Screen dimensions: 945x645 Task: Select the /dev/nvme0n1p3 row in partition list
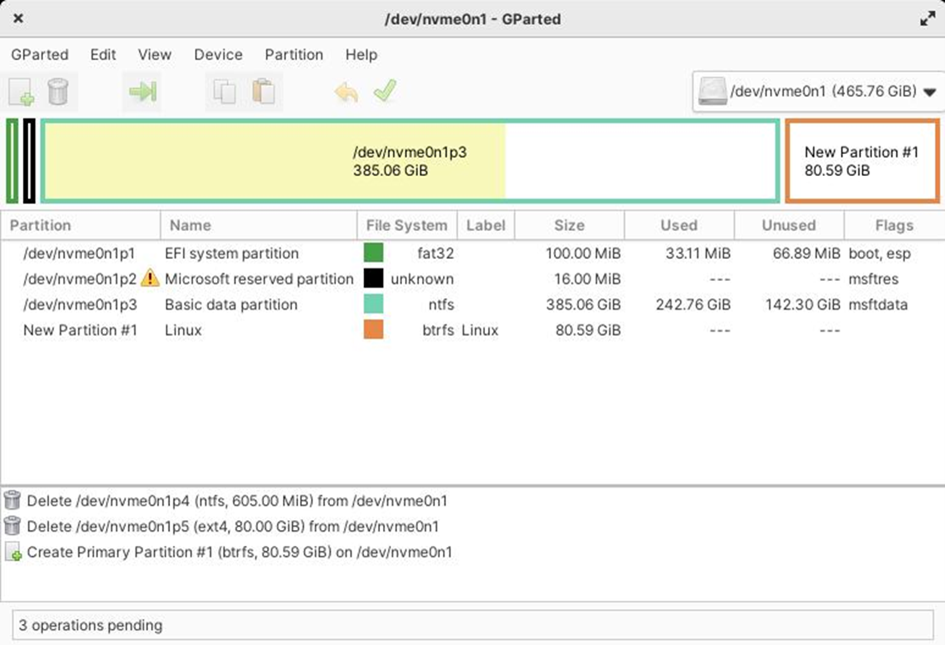(80, 304)
